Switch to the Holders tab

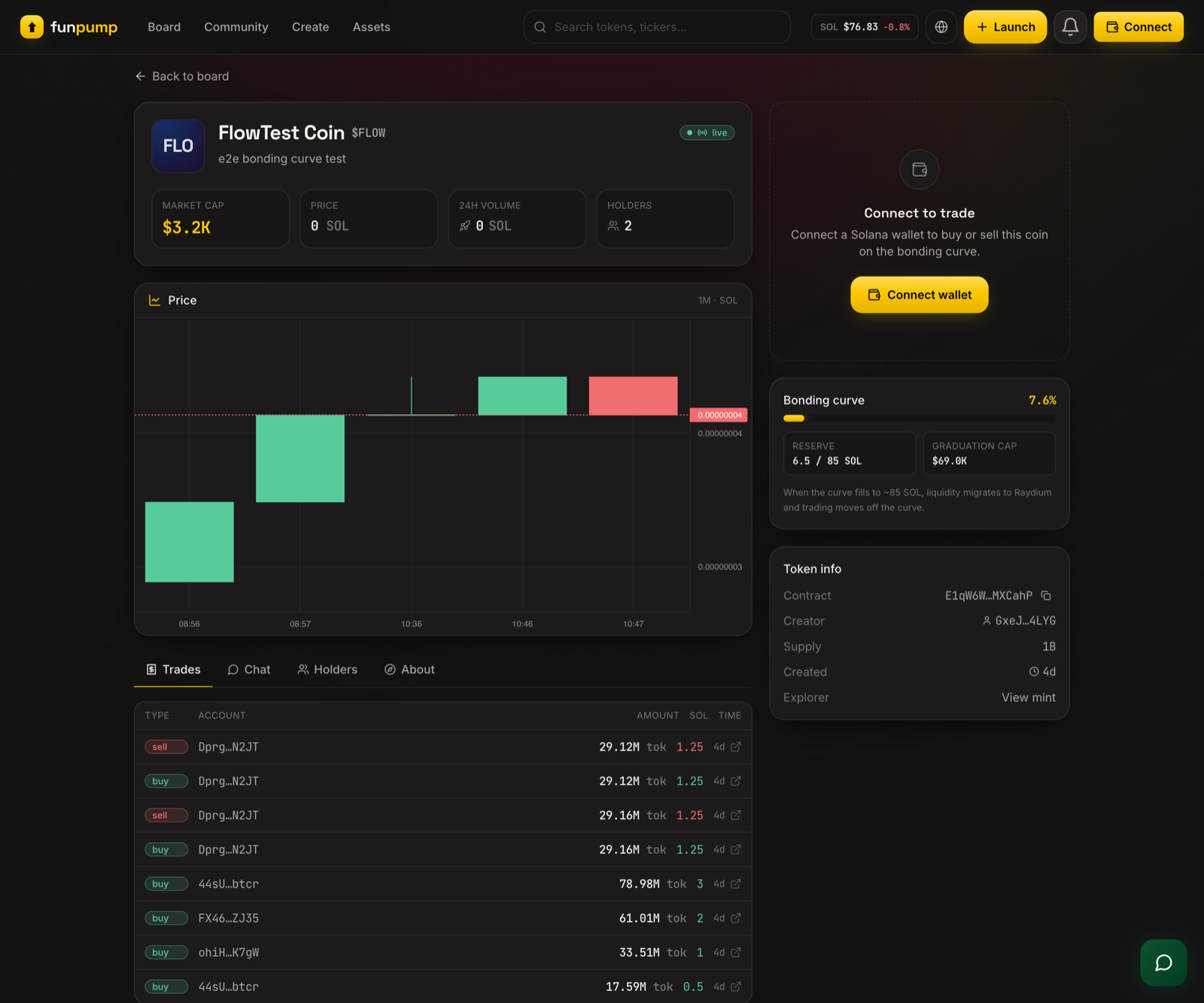[327, 670]
